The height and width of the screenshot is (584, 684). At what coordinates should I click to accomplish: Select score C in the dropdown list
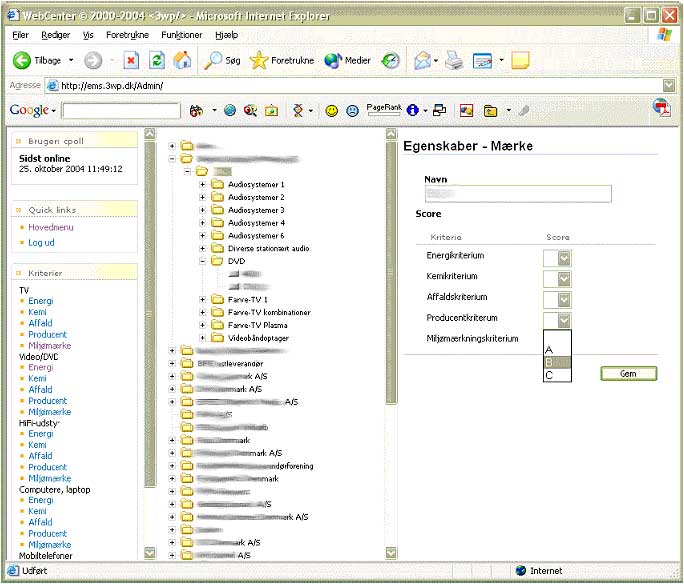pyautogui.click(x=557, y=375)
